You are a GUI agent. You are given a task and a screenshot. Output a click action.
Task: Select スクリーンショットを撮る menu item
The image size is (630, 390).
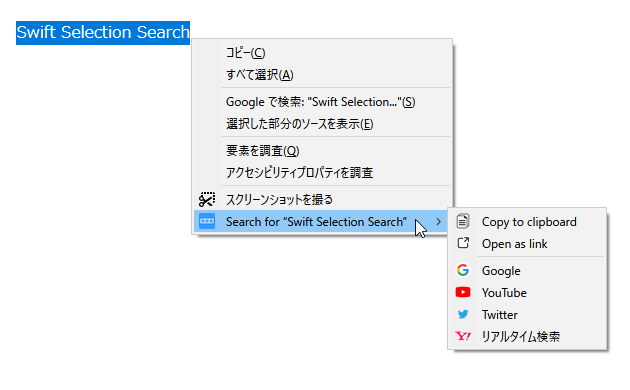tap(322, 200)
